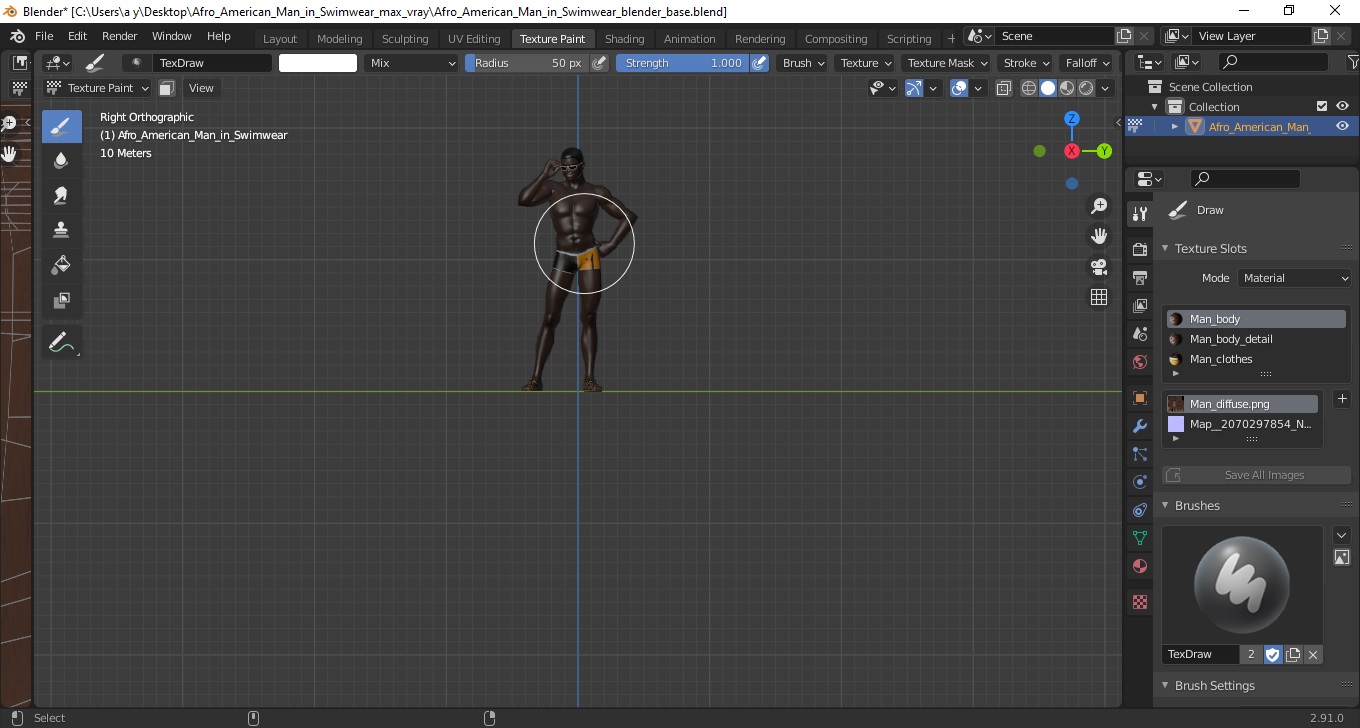
Task: Open texture slots Mode Material dropdown
Action: point(1294,278)
